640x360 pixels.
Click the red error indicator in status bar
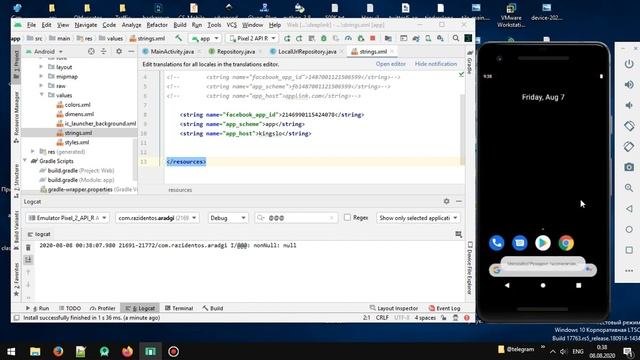pyautogui.click(x=467, y=318)
